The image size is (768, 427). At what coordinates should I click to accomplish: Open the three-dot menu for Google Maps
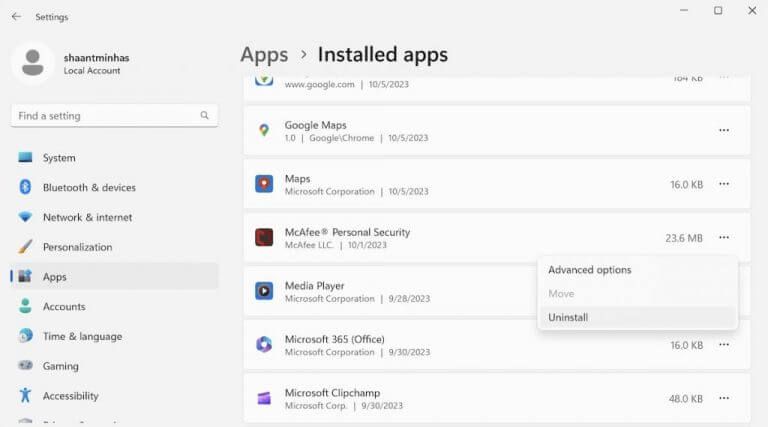tap(724, 130)
